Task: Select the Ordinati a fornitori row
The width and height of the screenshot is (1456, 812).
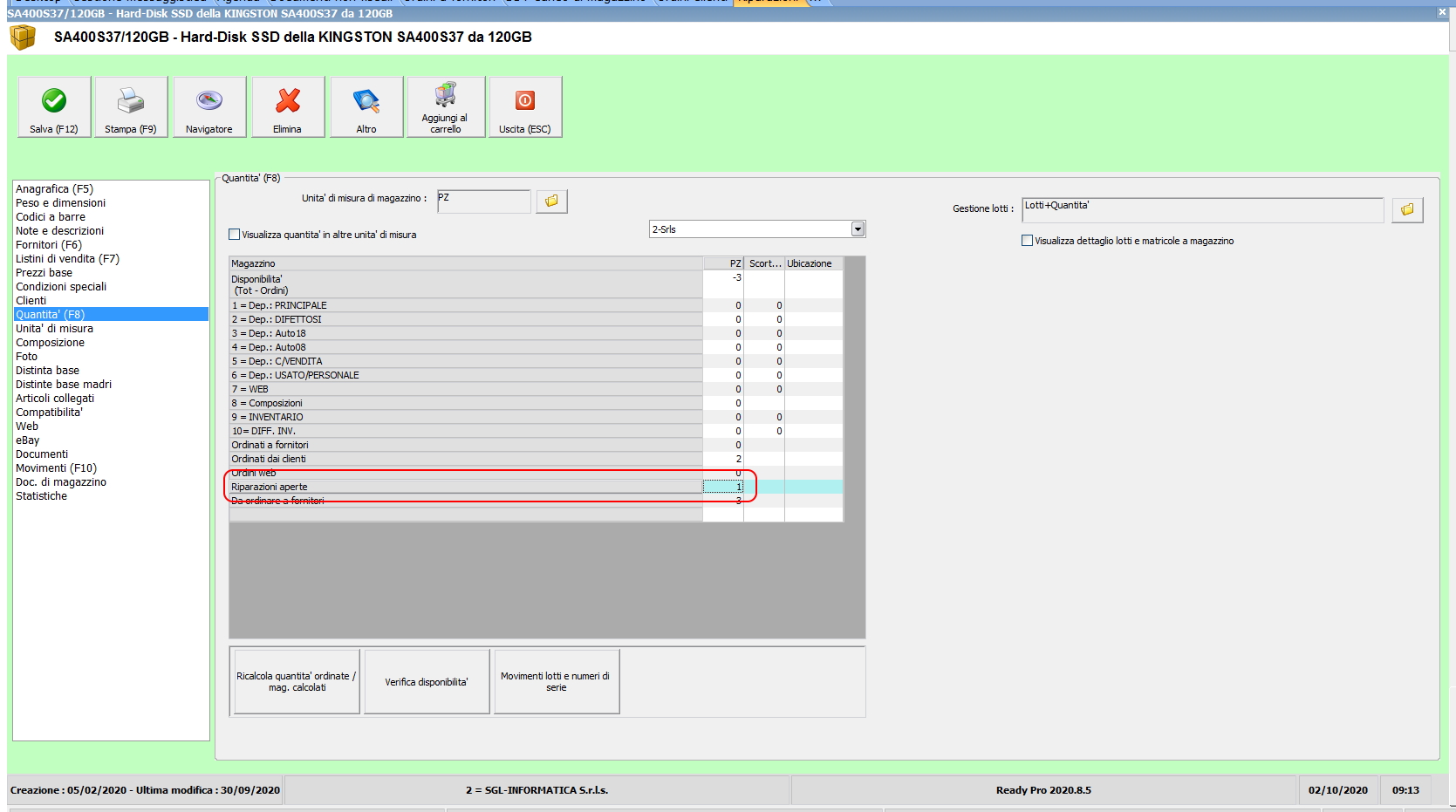Action: pyautogui.click(x=466, y=445)
